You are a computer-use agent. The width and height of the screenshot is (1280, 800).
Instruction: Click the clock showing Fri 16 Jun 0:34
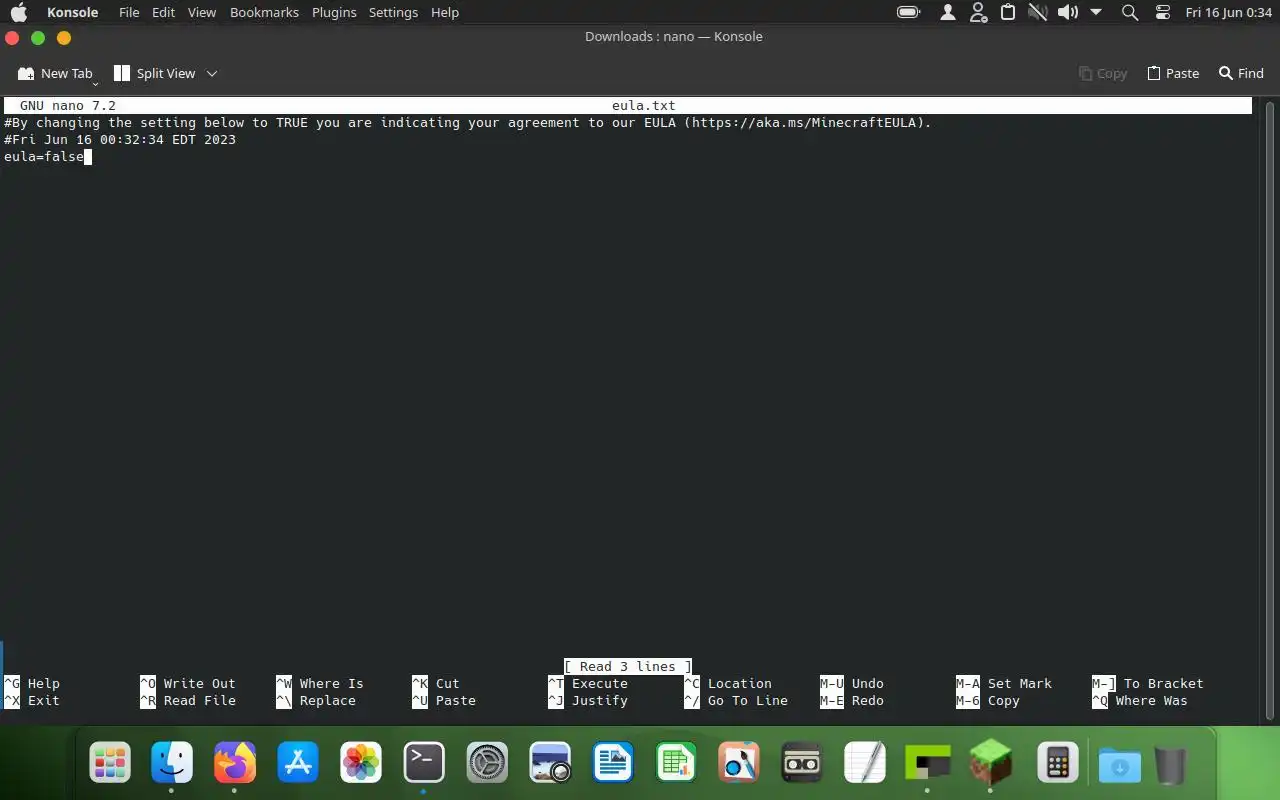1228,12
